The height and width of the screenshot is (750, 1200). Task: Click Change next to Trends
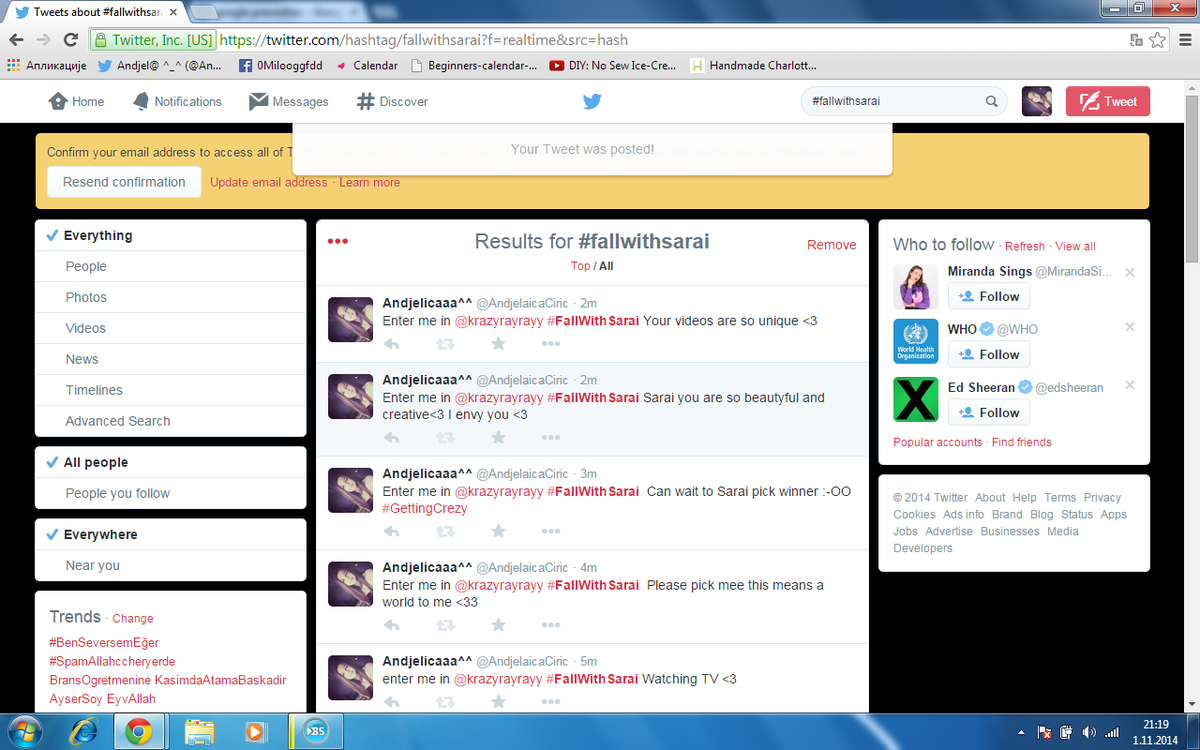(x=133, y=618)
